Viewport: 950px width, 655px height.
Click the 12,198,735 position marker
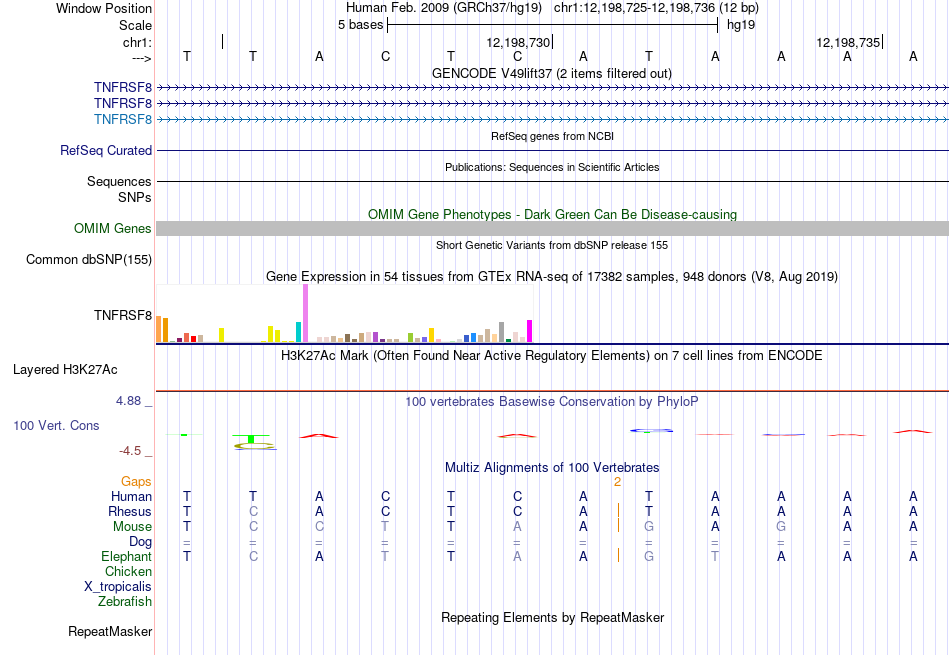pyautogui.click(x=848, y=42)
